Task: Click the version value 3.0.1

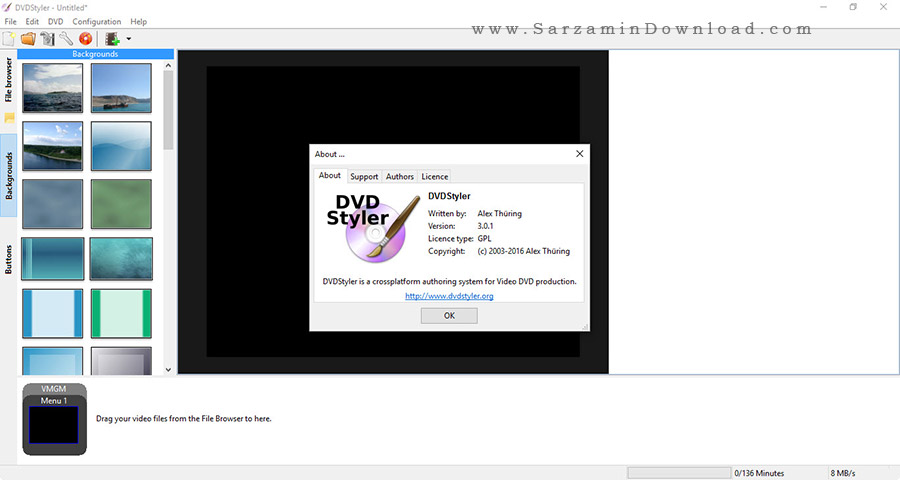Action: [x=485, y=226]
